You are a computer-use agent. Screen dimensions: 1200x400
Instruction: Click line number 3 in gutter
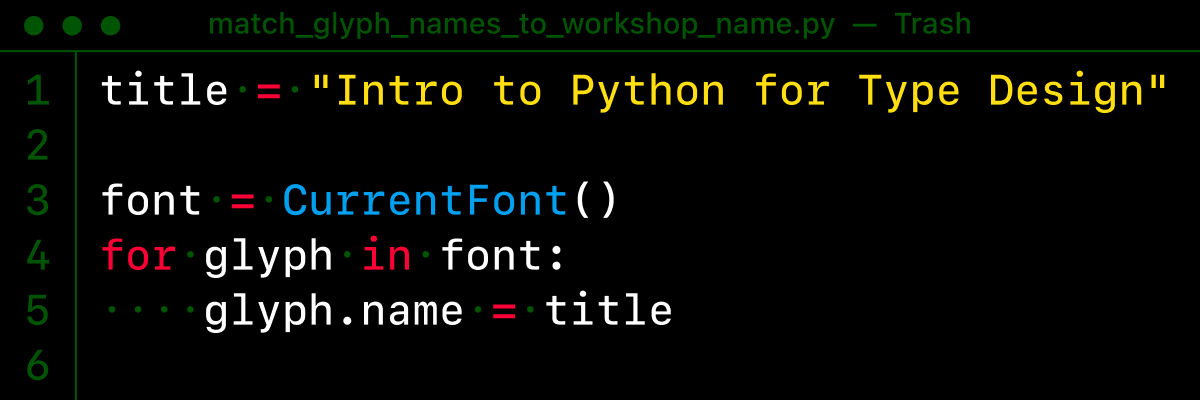(x=37, y=202)
